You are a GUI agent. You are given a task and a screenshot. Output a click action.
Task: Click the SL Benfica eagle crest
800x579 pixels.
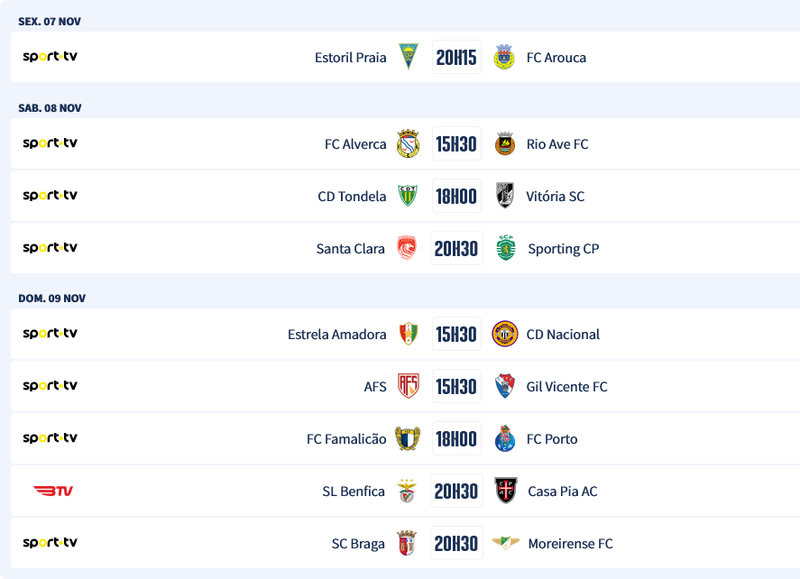click(407, 491)
